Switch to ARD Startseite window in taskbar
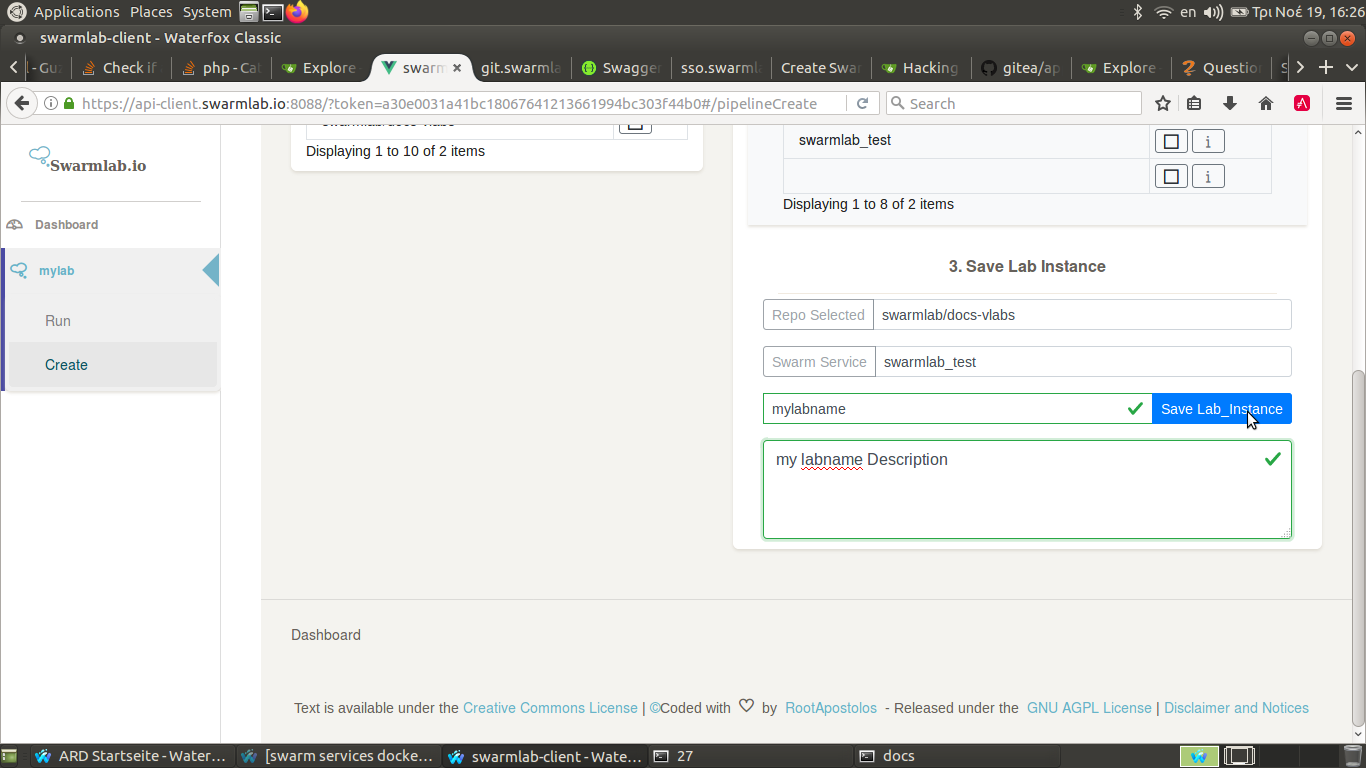 (132, 756)
